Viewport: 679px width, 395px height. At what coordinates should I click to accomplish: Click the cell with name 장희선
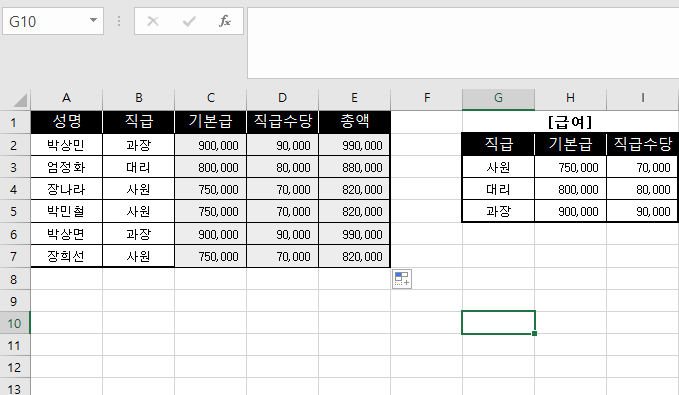pyautogui.click(x=66, y=256)
